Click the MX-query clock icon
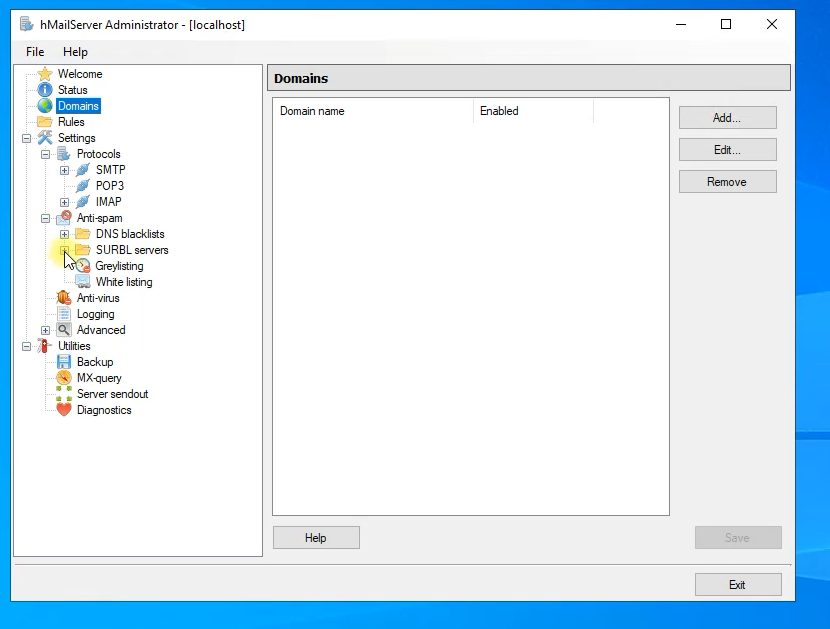The height and width of the screenshot is (629, 830). tap(64, 378)
